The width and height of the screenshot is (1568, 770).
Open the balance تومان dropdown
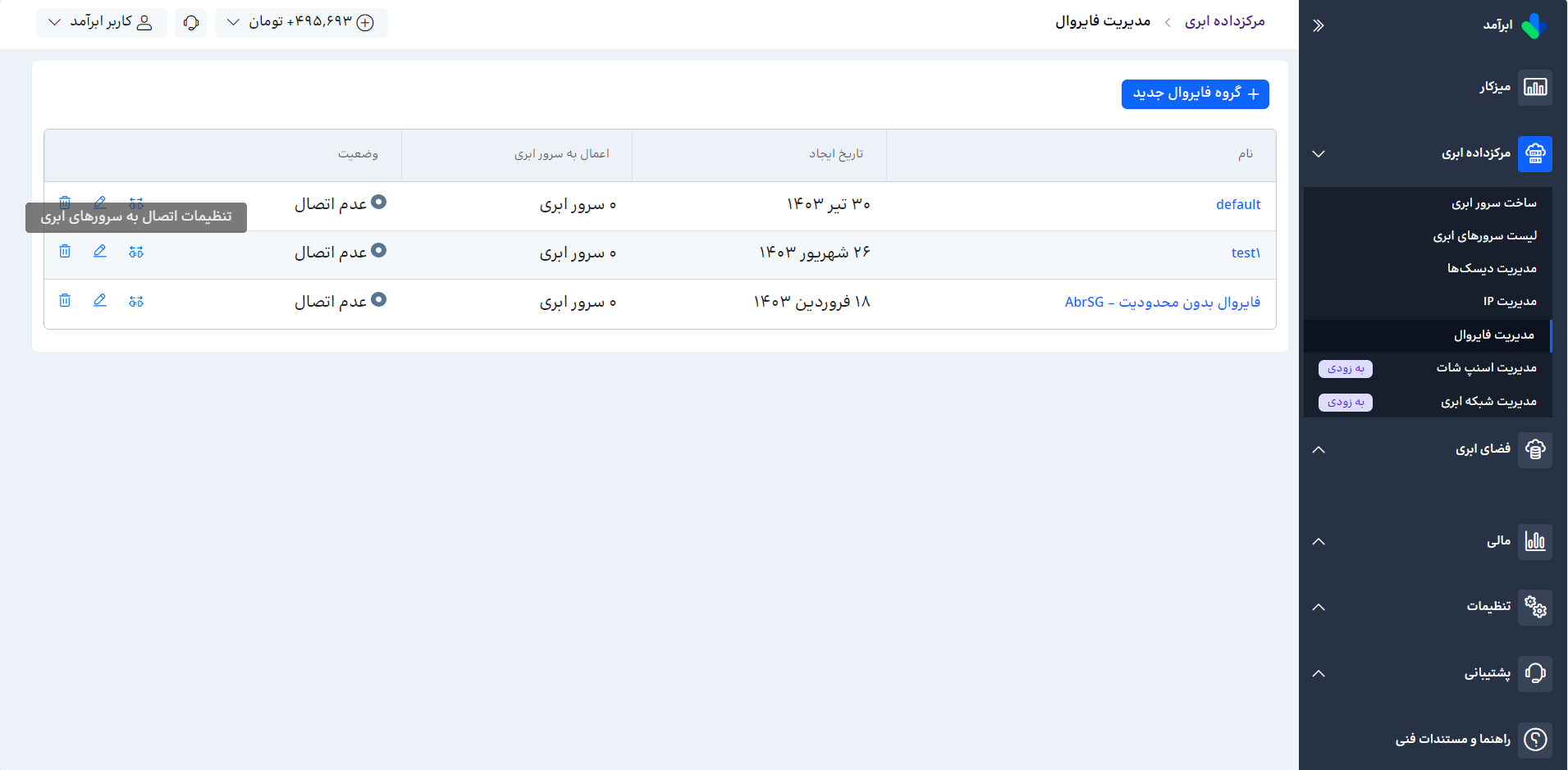301,22
